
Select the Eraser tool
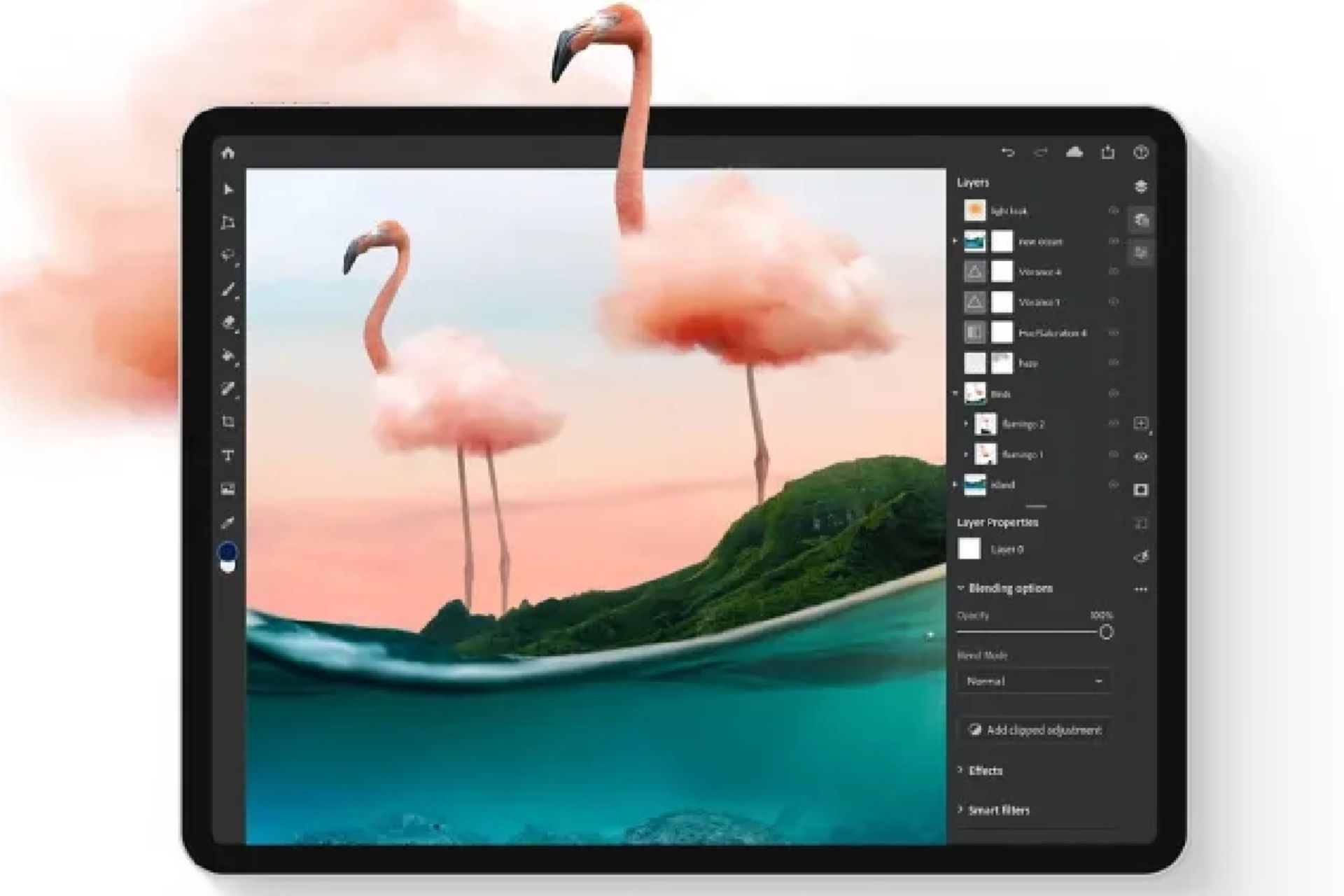228,323
